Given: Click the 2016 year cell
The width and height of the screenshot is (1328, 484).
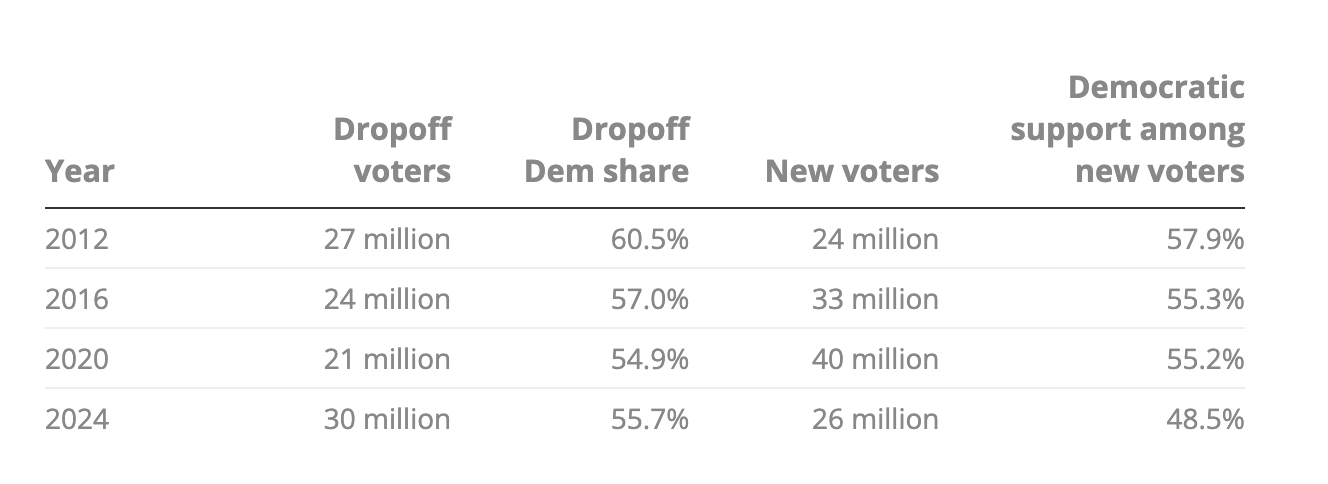Looking at the screenshot, I should click(x=77, y=299).
